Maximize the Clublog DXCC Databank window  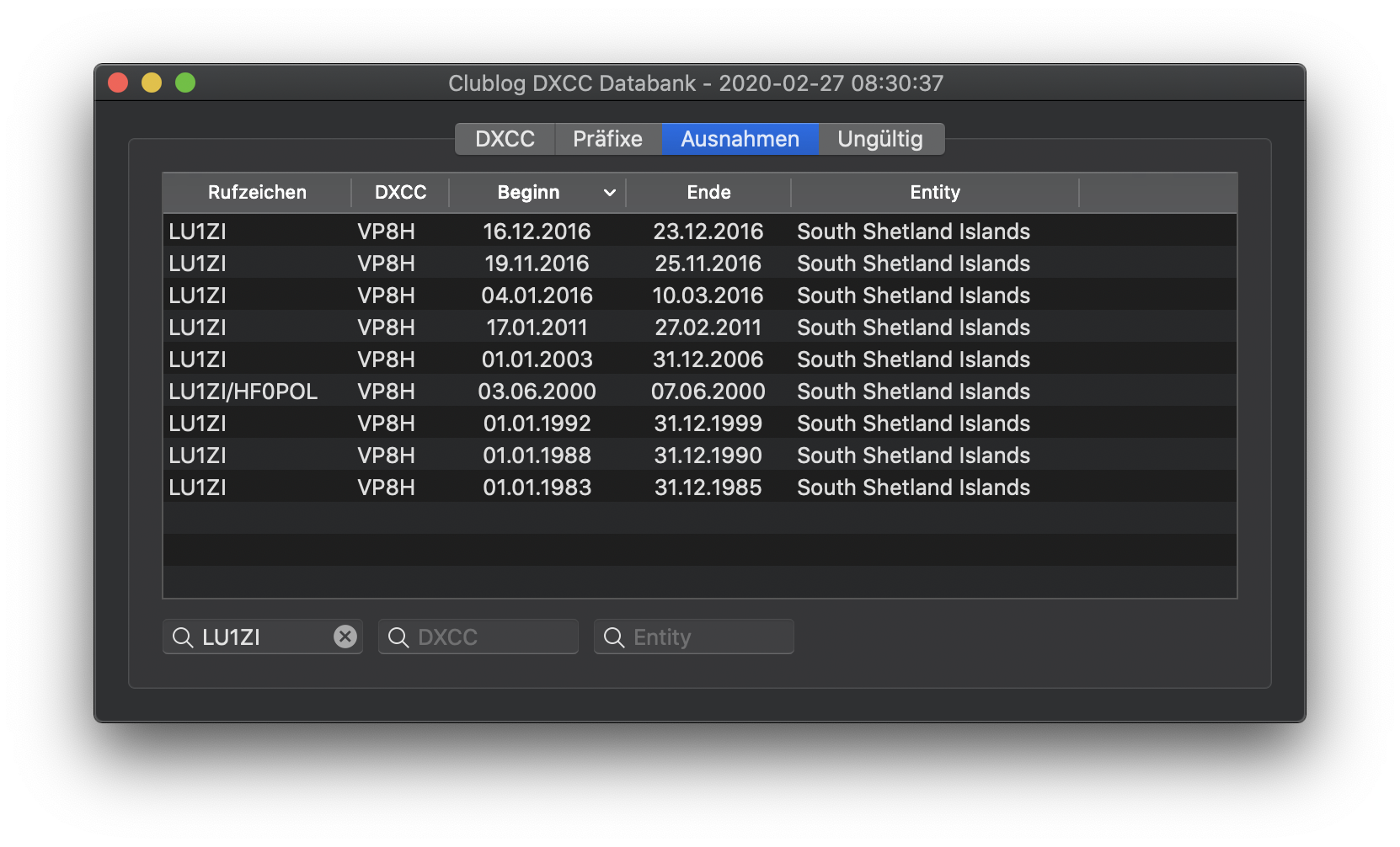tap(185, 83)
